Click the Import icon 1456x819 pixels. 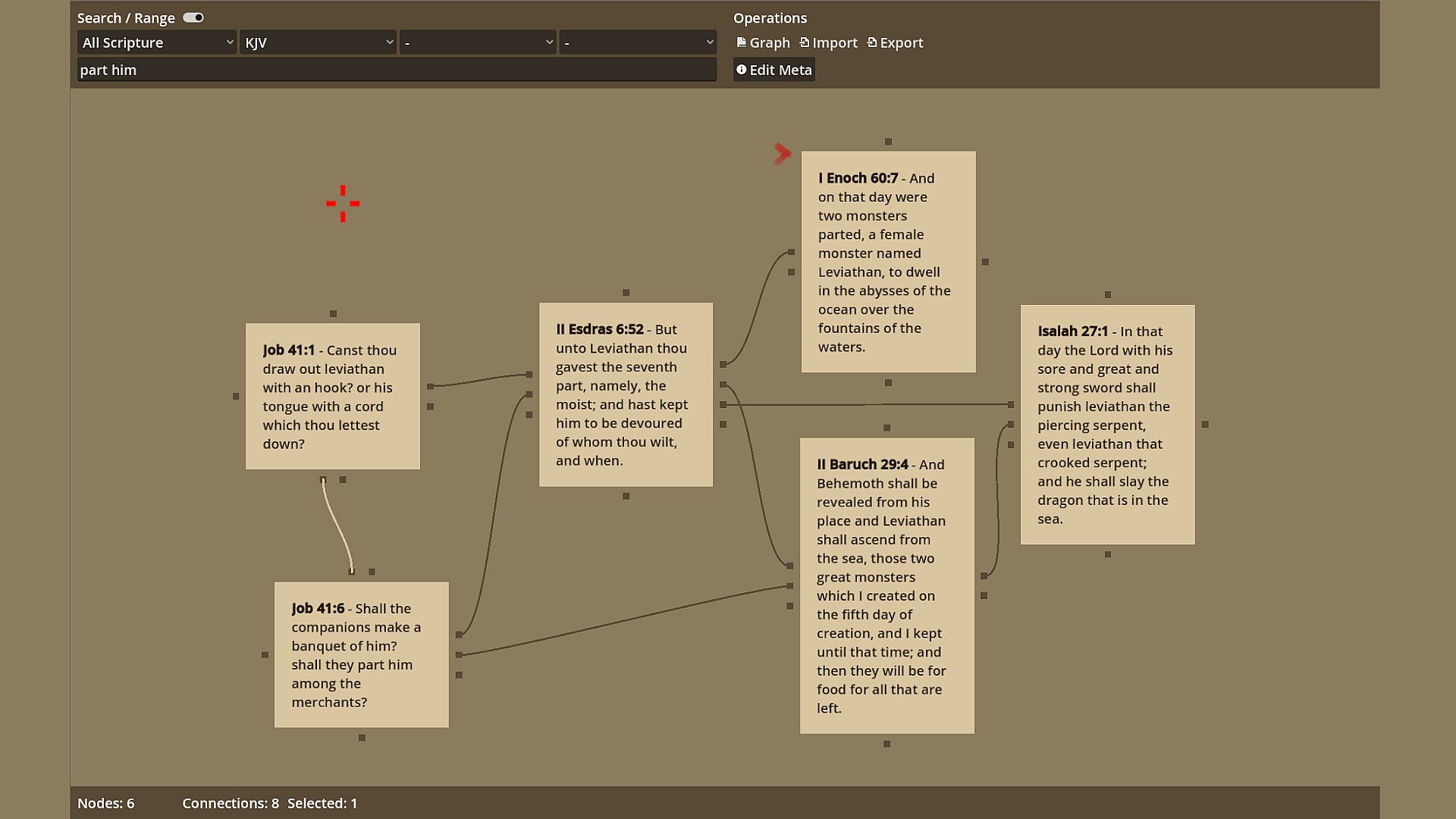805,42
